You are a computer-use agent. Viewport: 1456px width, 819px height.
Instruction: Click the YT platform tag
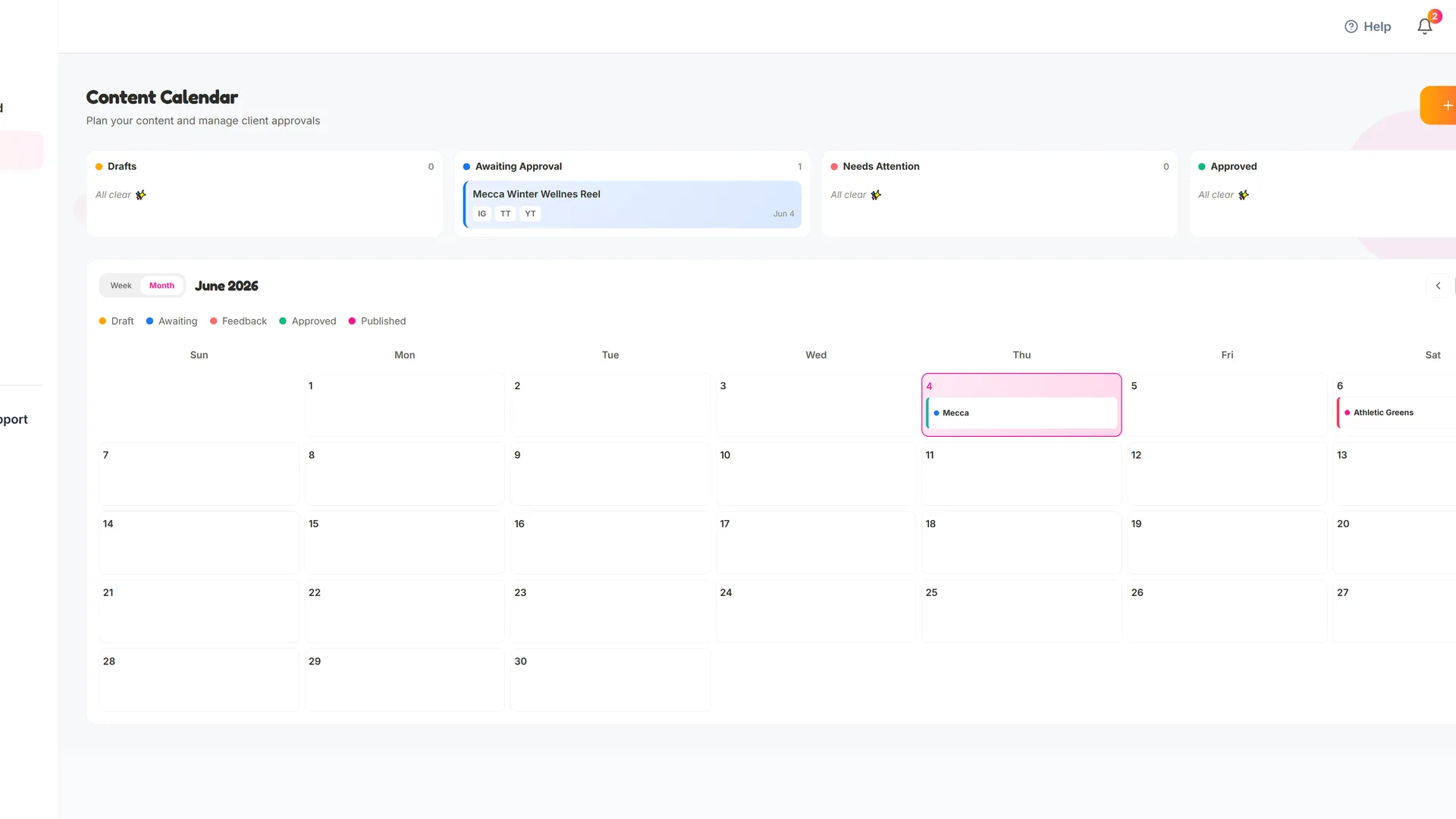(x=530, y=214)
